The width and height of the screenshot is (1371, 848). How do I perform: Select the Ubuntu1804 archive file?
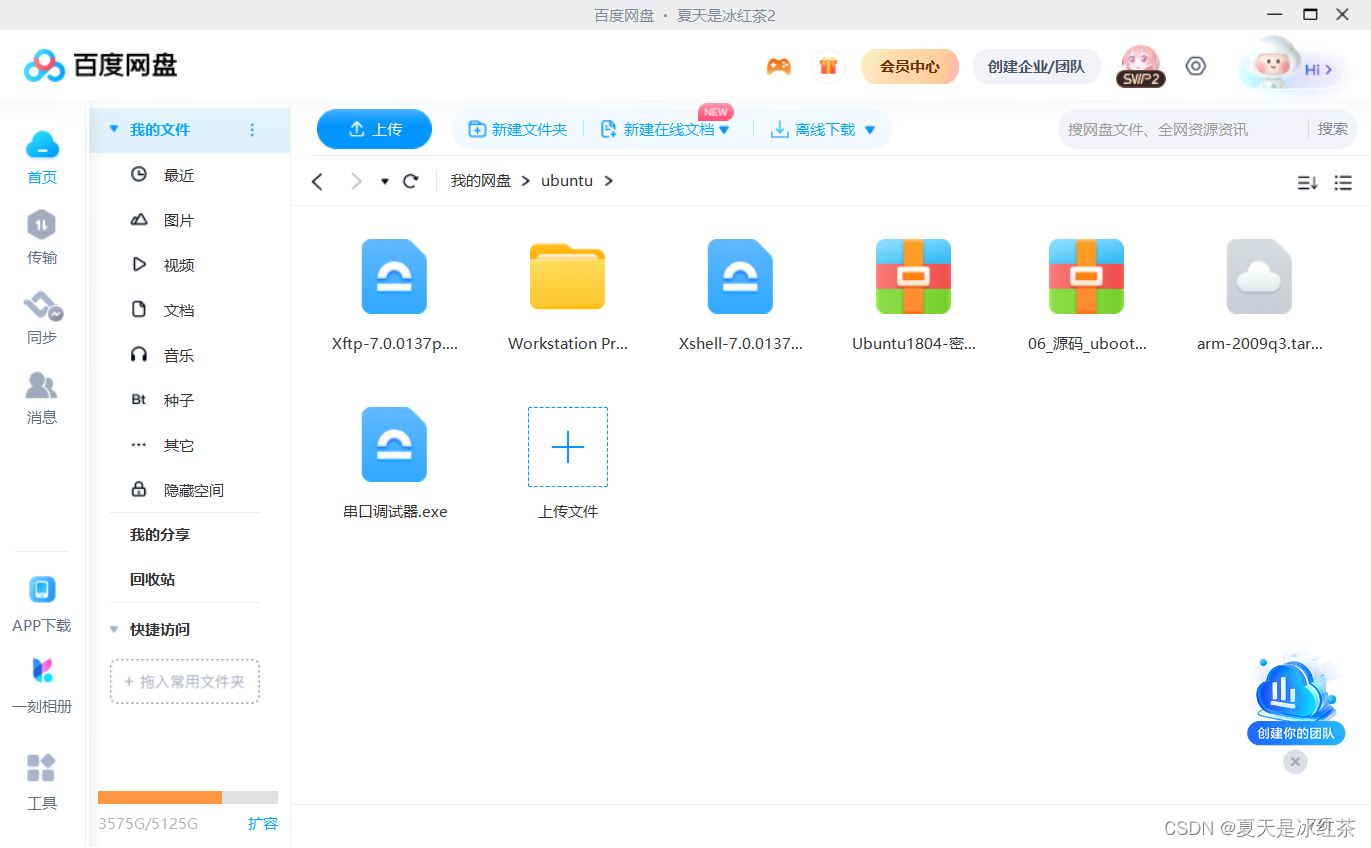913,277
